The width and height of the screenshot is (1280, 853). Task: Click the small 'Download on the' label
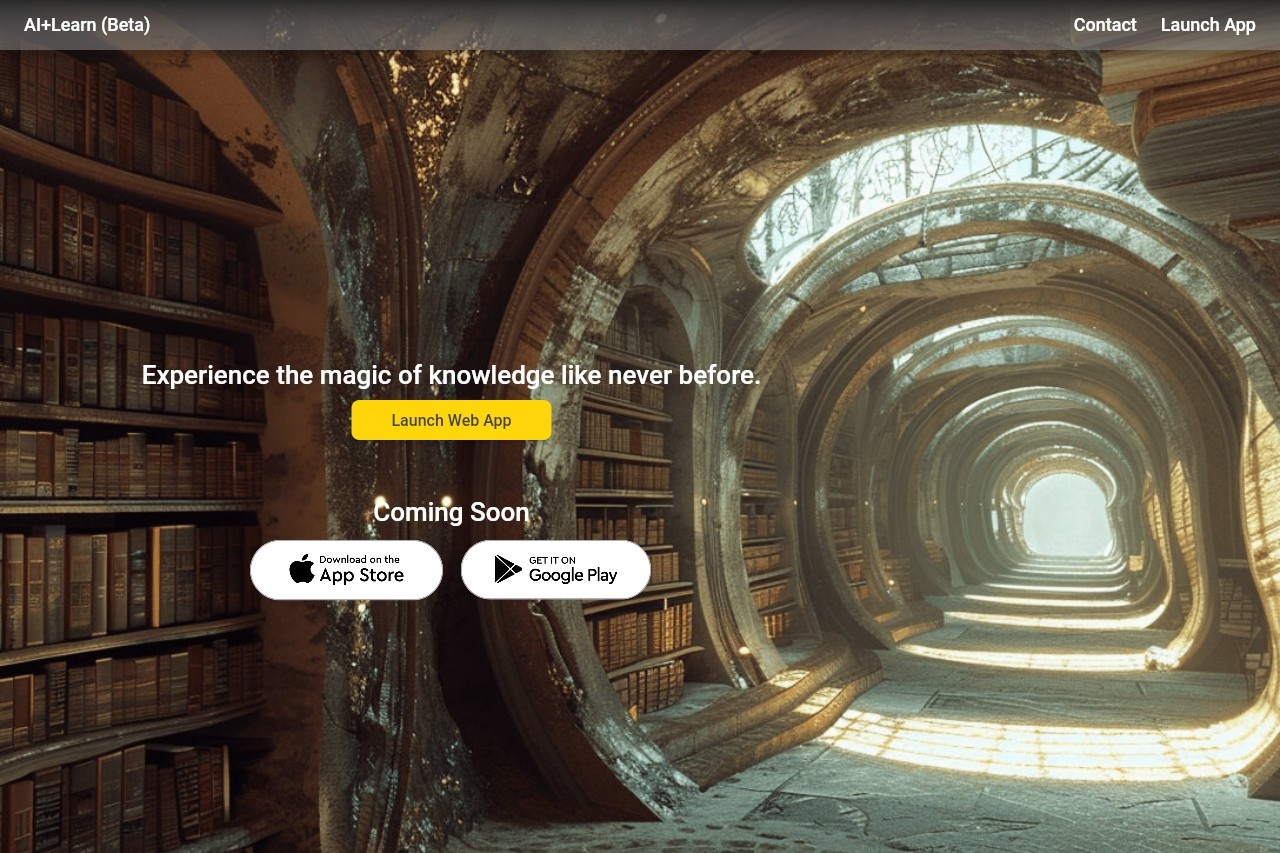(359, 559)
